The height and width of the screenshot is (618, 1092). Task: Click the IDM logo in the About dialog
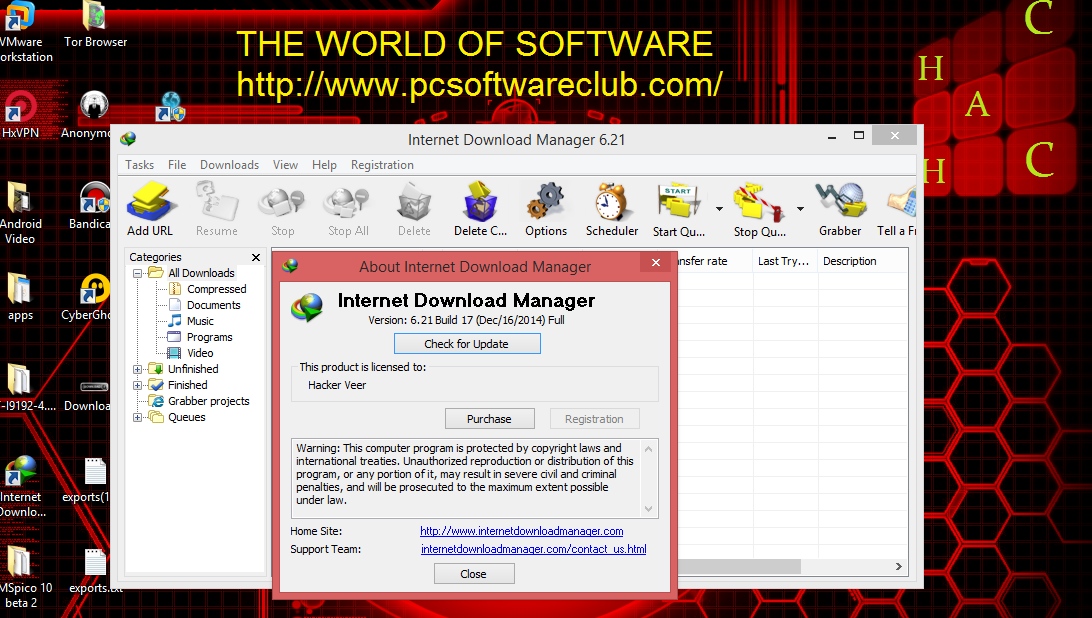pos(307,307)
